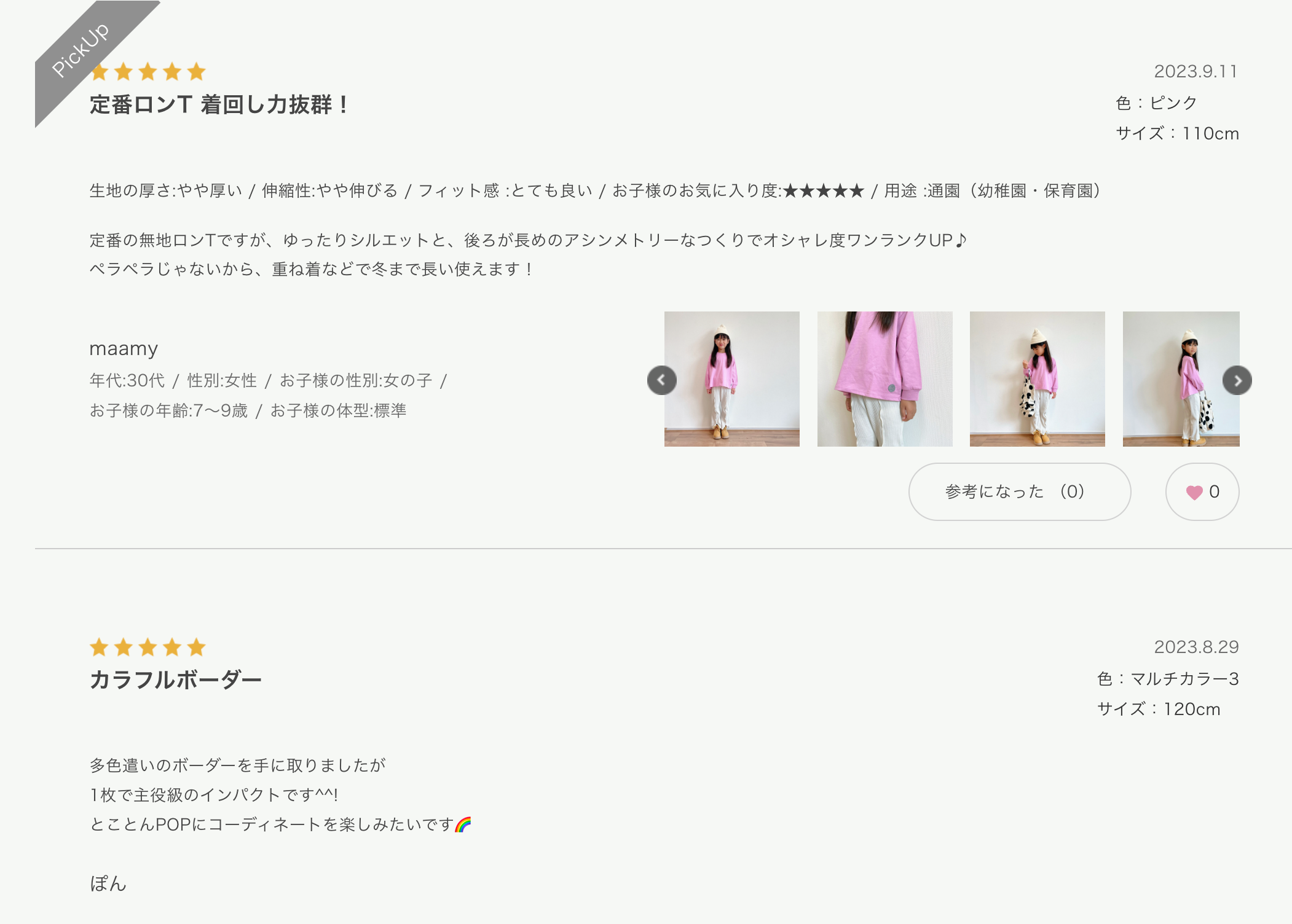The height and width of the screenshot is (924, 1292).
Task: Click the date 2023.9.11
Action: click(x=1195, y=71)
